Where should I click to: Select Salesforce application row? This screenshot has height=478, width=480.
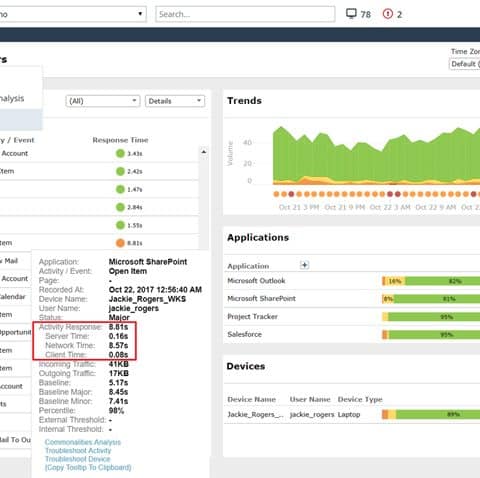tap(353, 334)
